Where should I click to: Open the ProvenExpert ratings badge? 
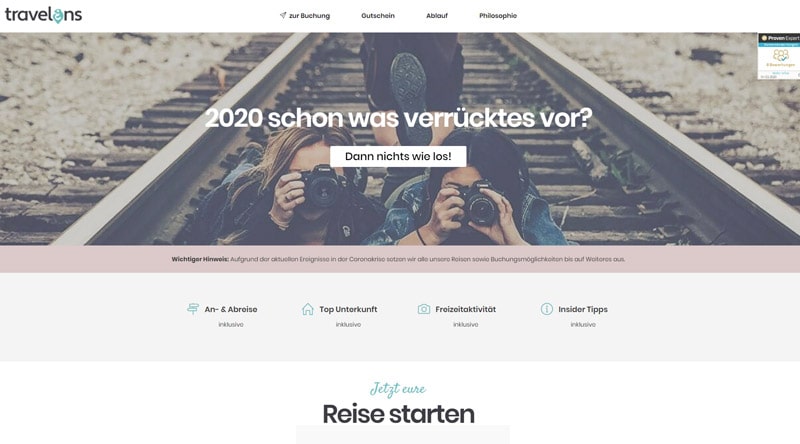pyautogui.click(x=779, y=56)
